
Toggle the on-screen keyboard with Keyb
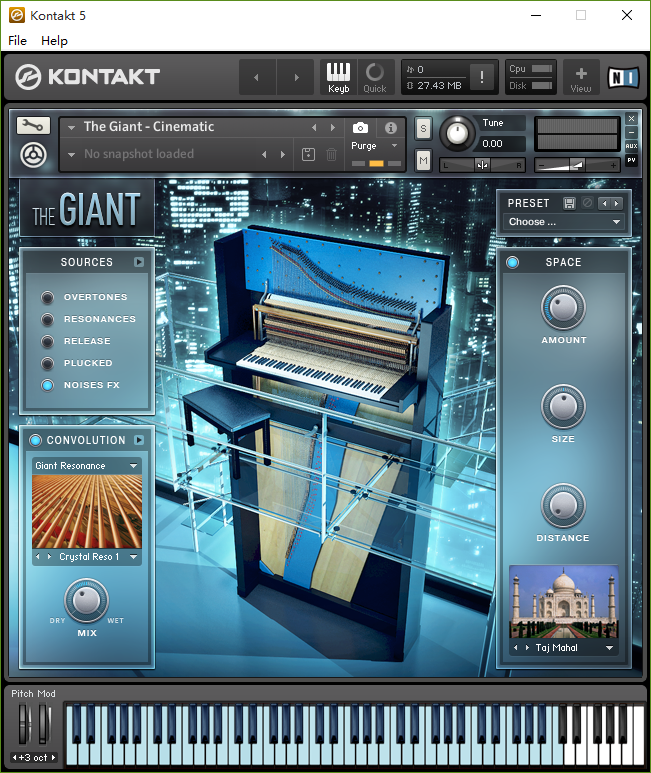pyautogui.click(x=339, y=77)
